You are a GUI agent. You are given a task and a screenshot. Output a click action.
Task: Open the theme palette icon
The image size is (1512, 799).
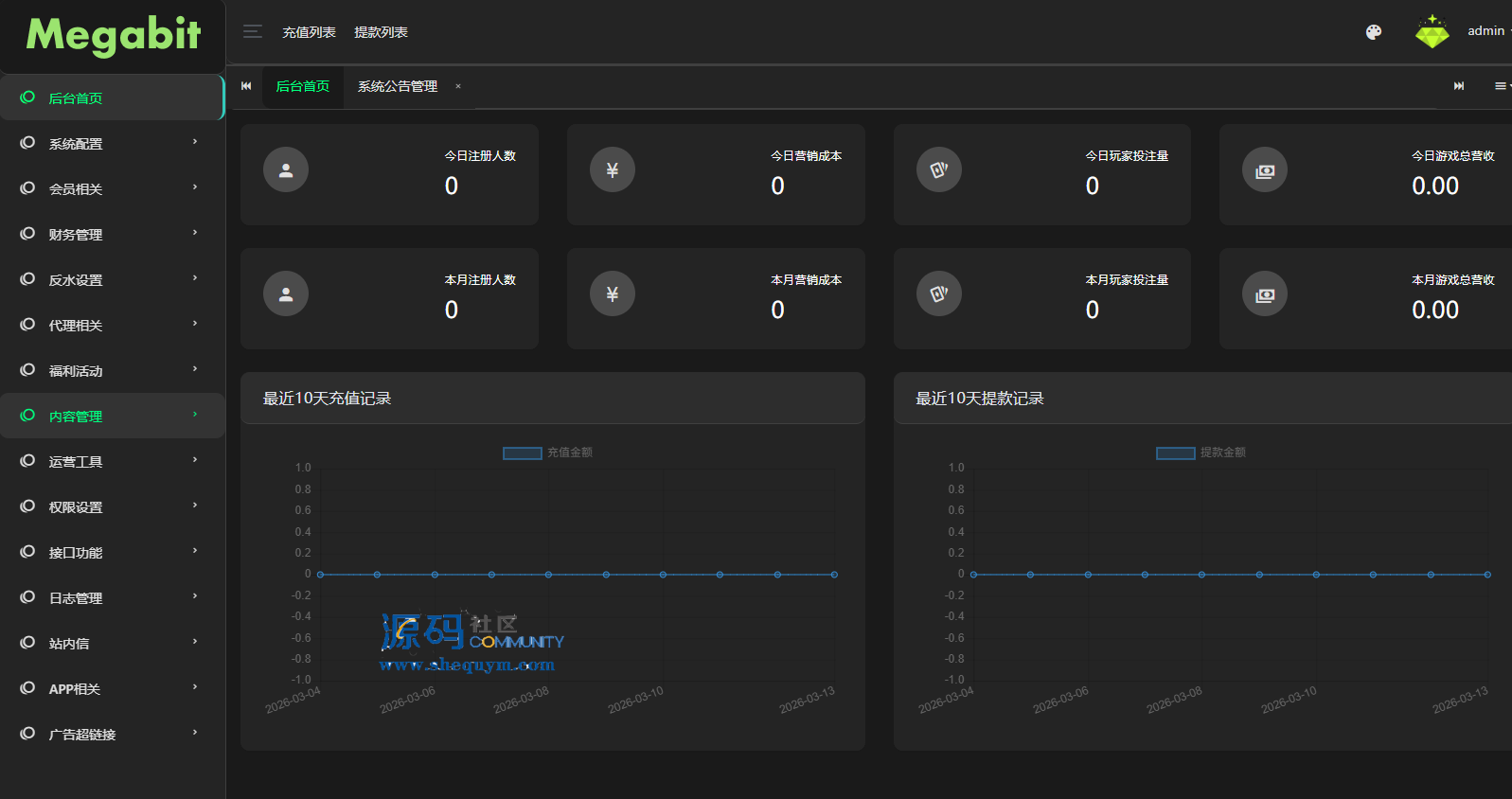pyautogui.click(x=1373, y=32)
